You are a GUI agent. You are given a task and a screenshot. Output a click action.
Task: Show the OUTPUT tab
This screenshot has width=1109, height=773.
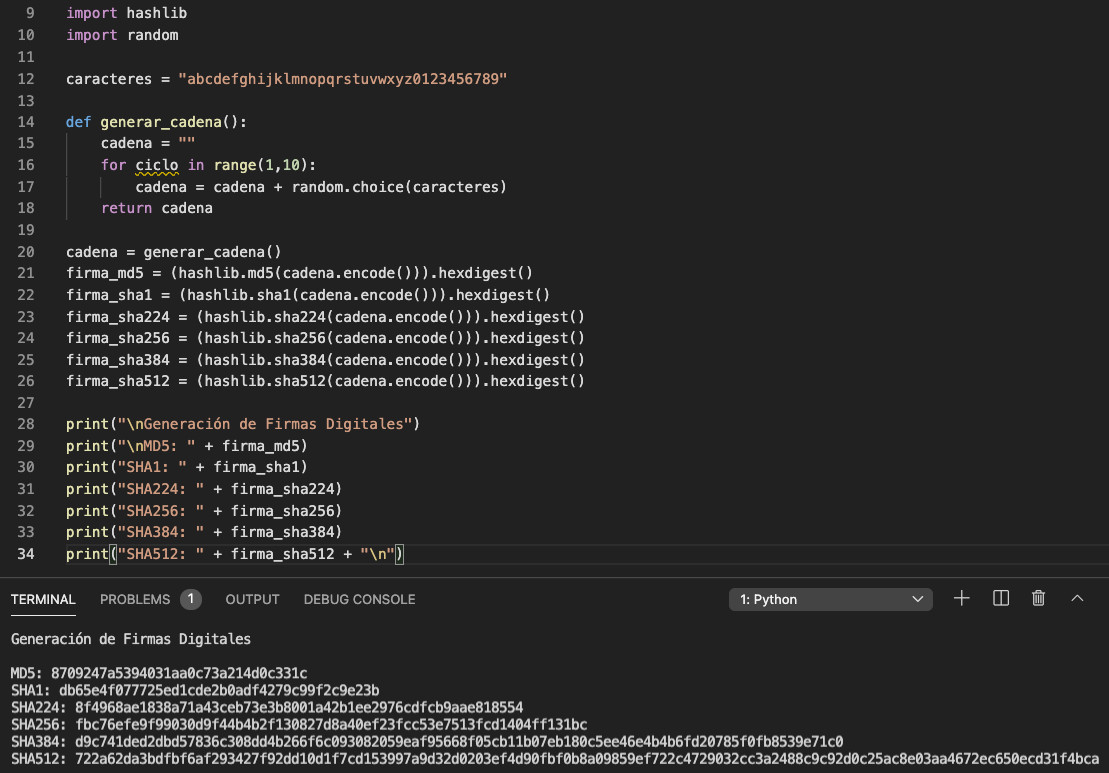click(x=252, y=599)
